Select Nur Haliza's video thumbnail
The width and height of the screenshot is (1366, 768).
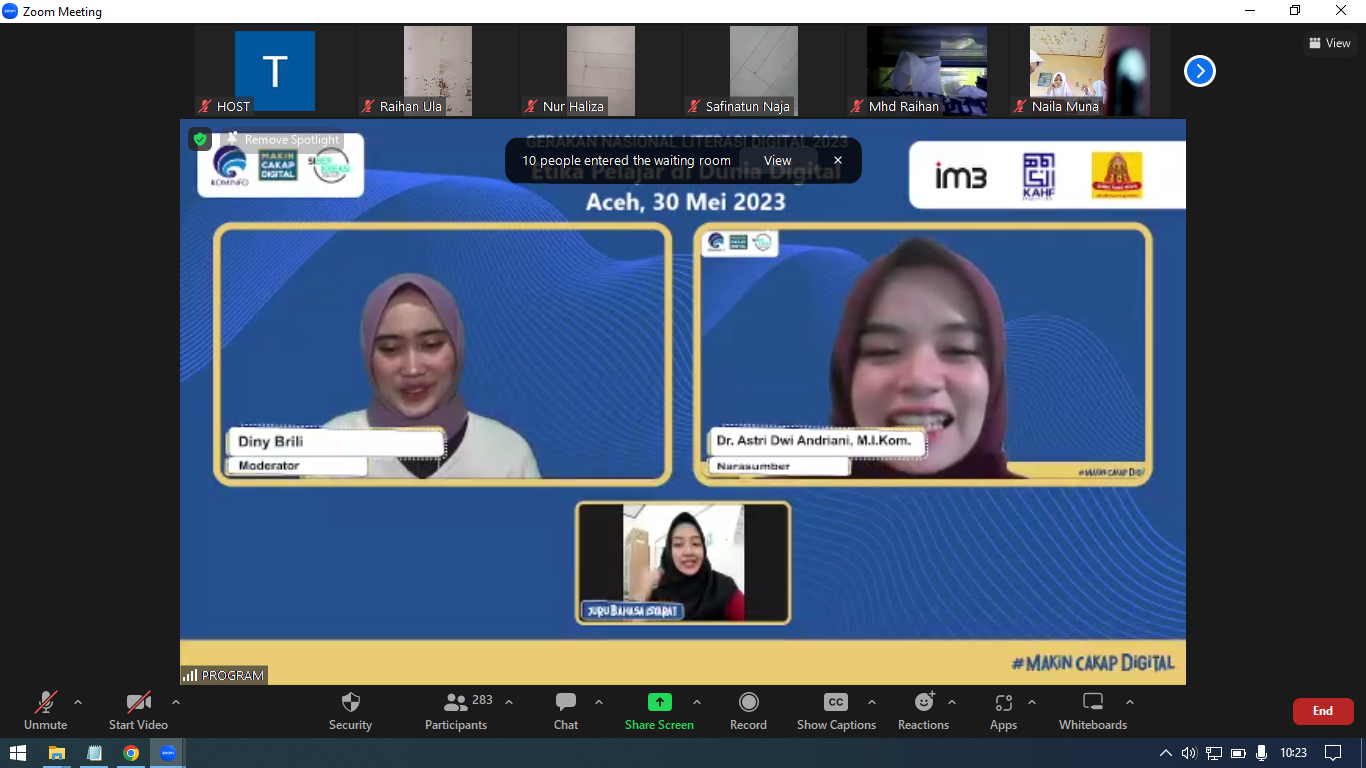pyautogui.click(x=601, y=71)
